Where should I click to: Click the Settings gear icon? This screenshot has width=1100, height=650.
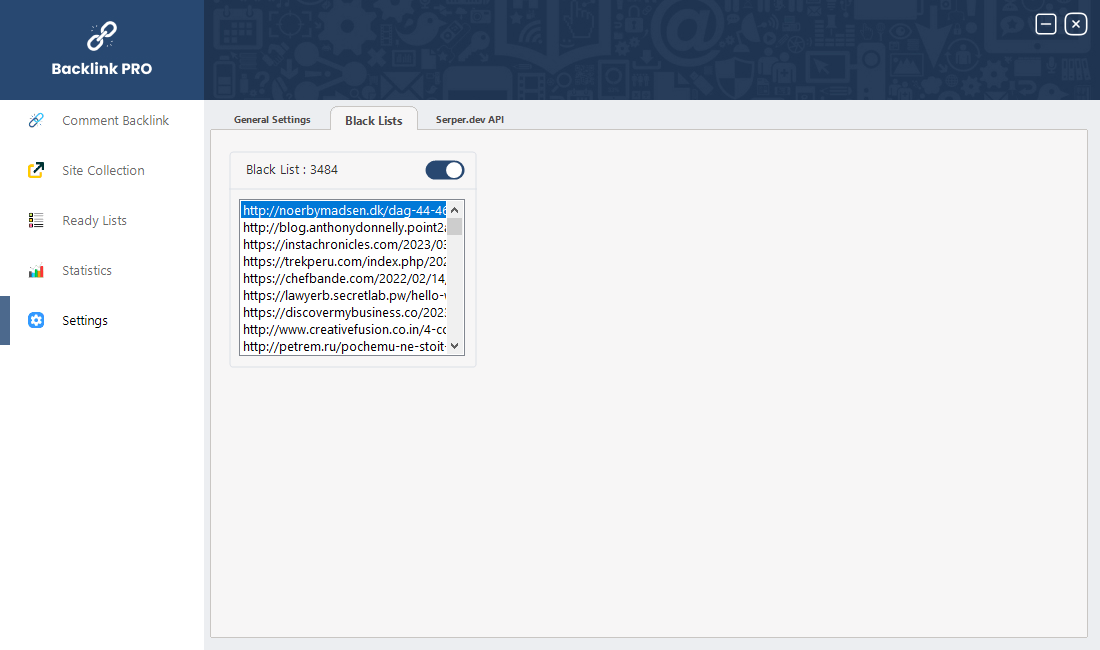36,321
